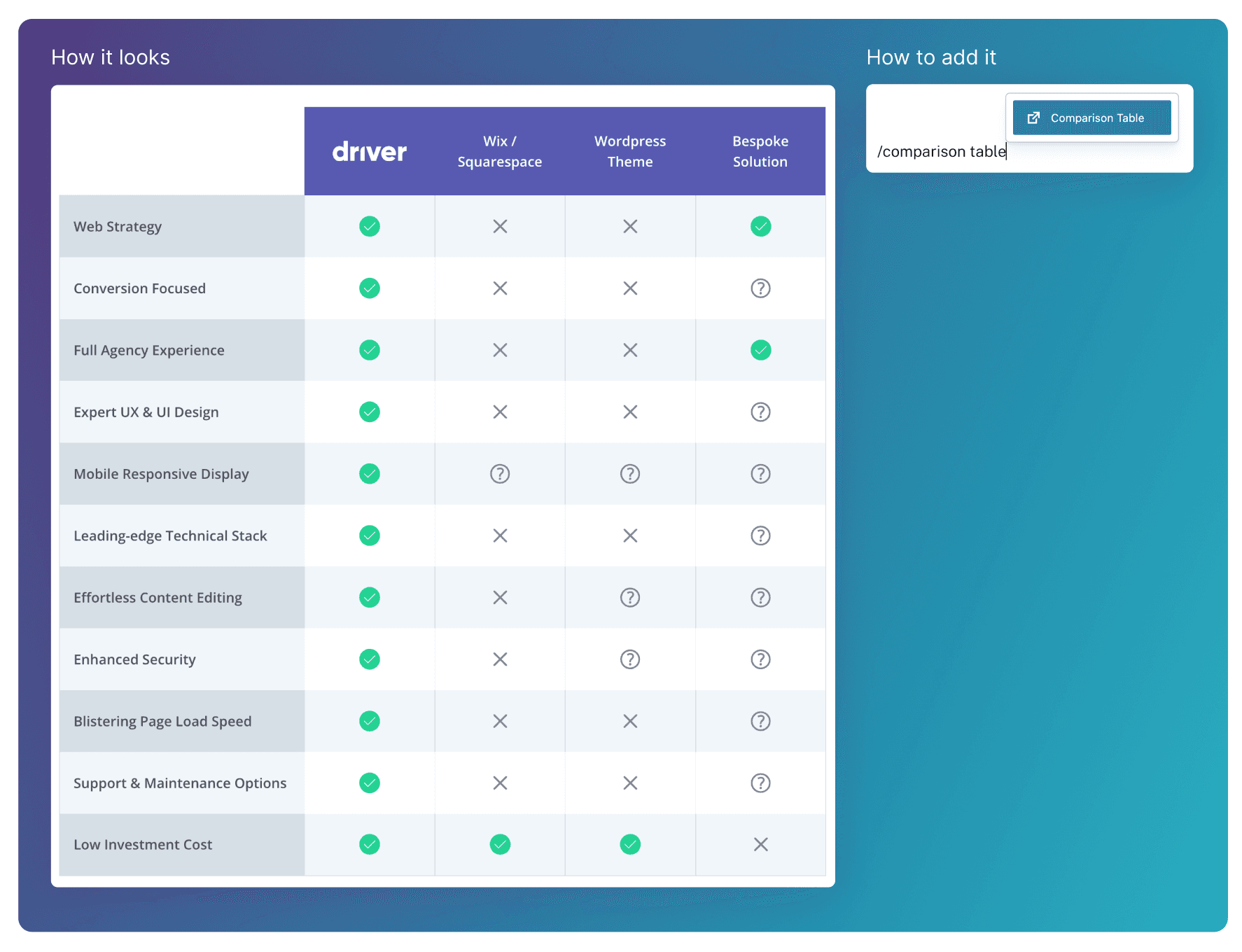Click Wordpress question mark for Effortless Content Editing
This screenshot has width=1242, height=952.
[630, 597]
